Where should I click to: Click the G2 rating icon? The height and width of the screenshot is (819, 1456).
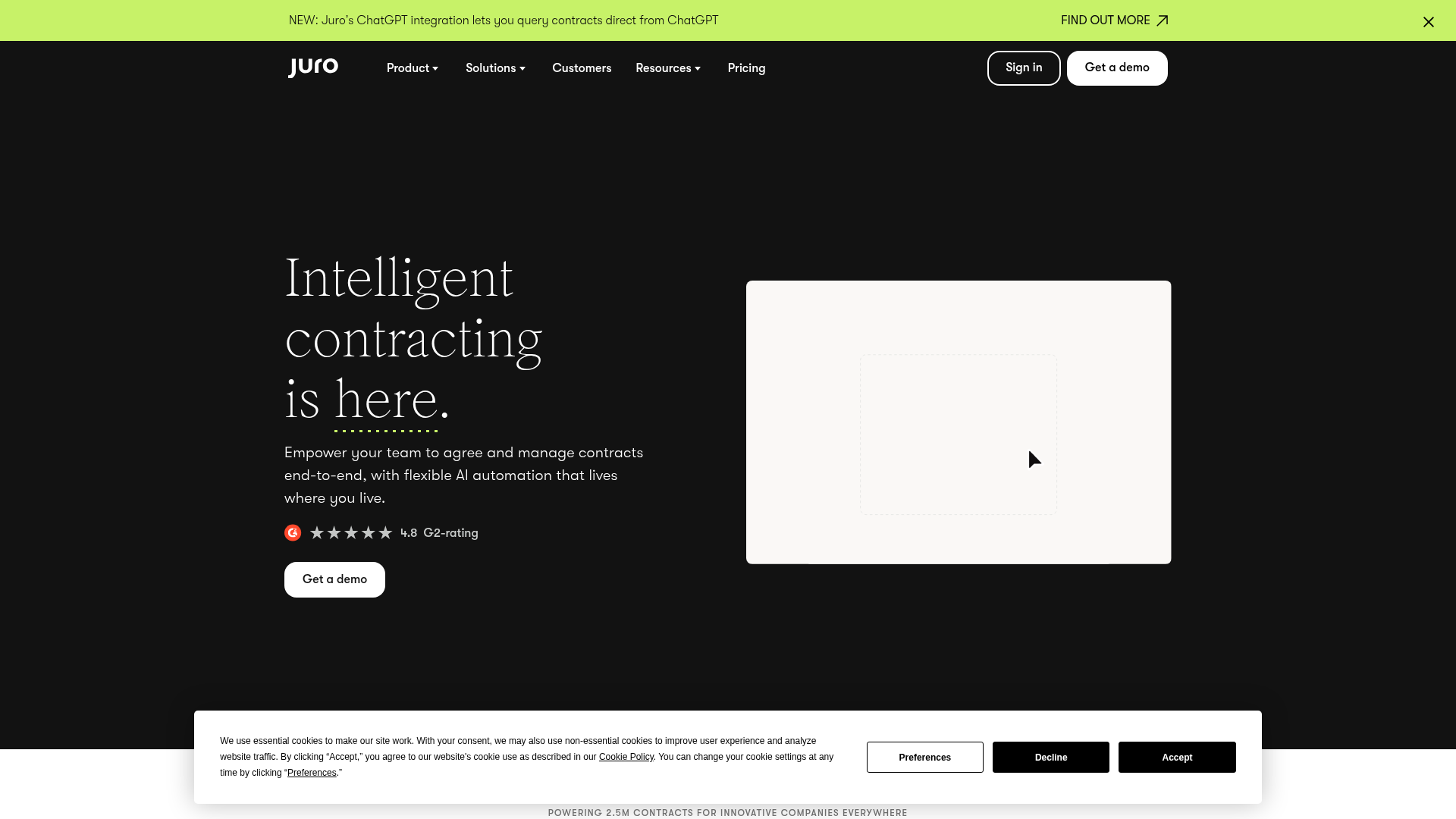coord(293,532)
